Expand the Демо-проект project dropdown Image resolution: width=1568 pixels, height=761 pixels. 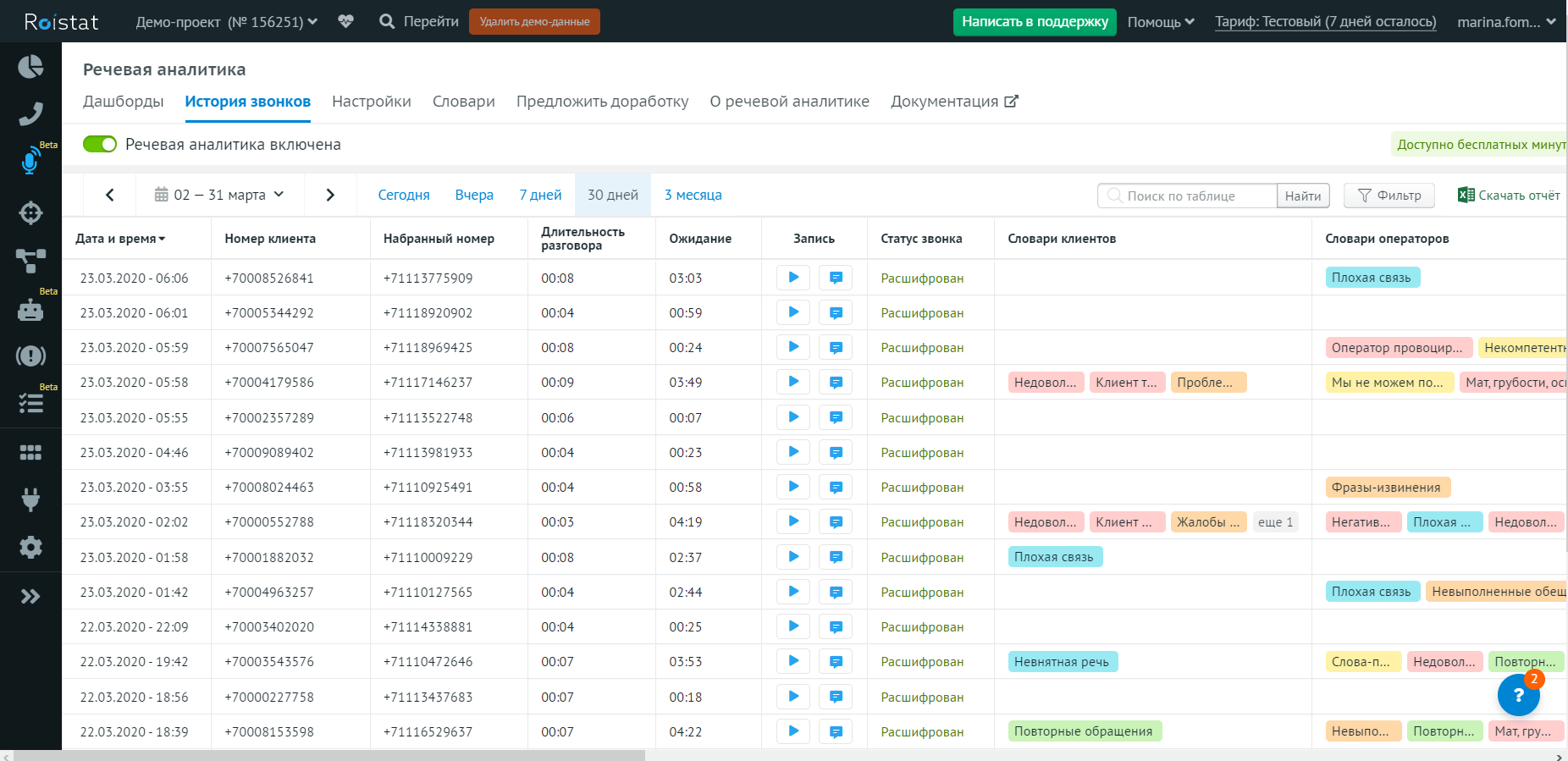coord(226,22)
